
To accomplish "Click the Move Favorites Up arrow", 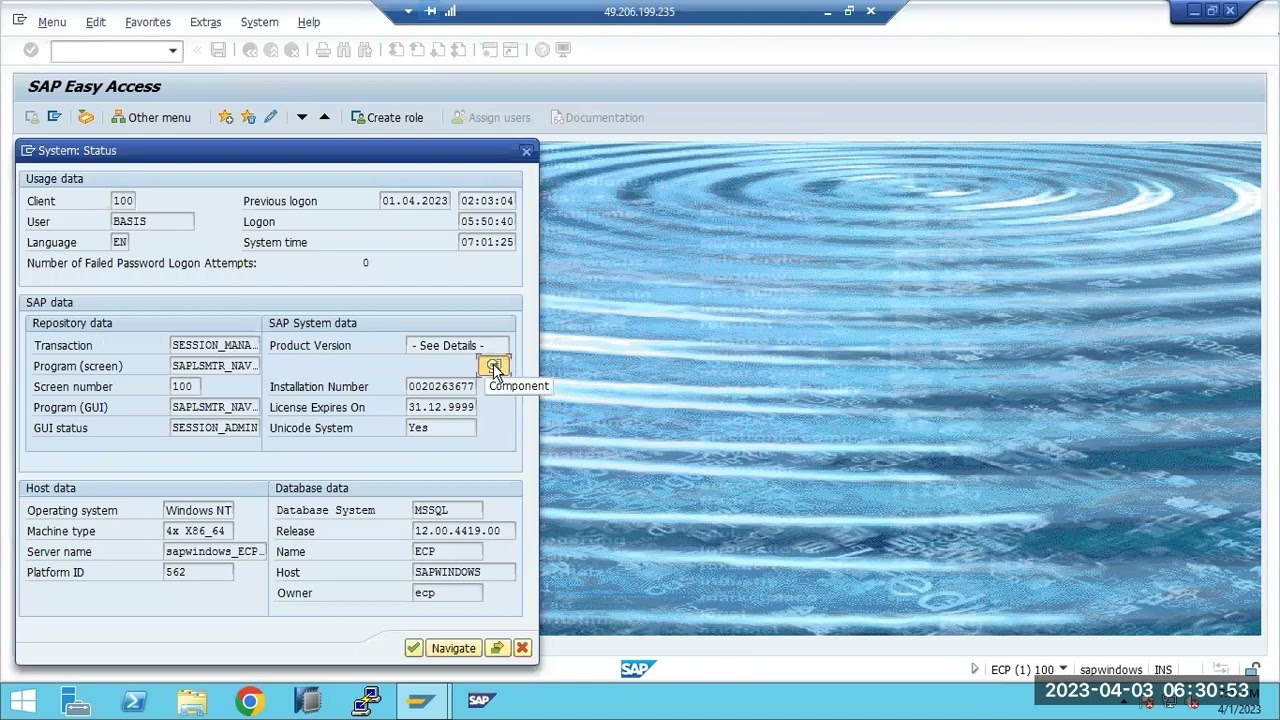I will click(x=324, y=117).
